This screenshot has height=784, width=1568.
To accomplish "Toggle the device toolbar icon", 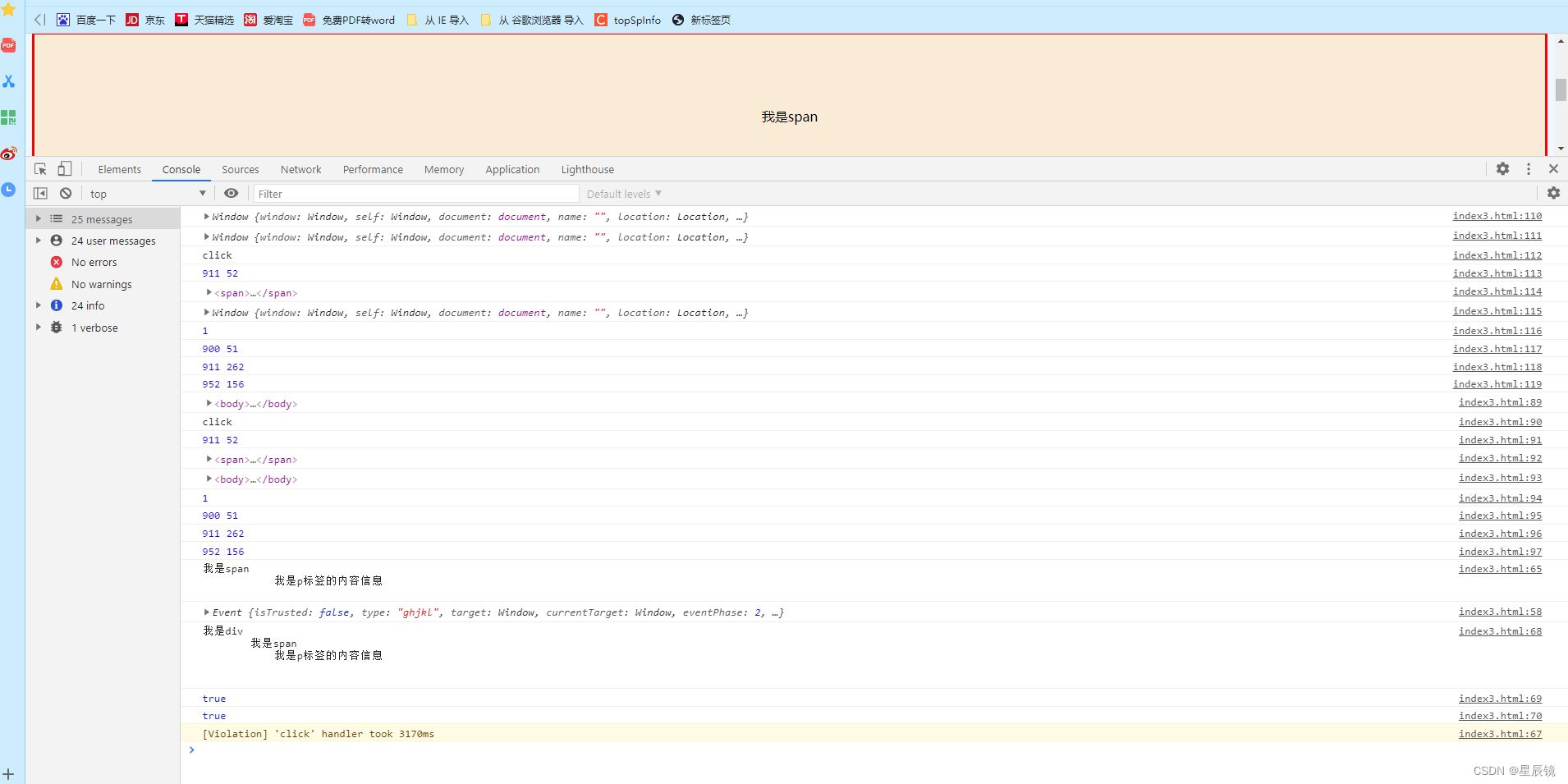I will (x=65, y=169).
